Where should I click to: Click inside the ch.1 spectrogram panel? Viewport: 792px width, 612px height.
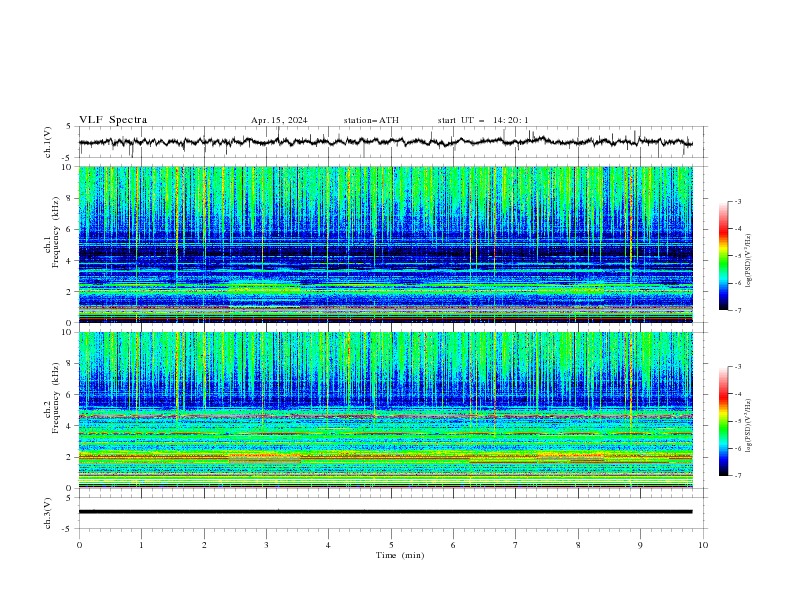pos(385,244)
